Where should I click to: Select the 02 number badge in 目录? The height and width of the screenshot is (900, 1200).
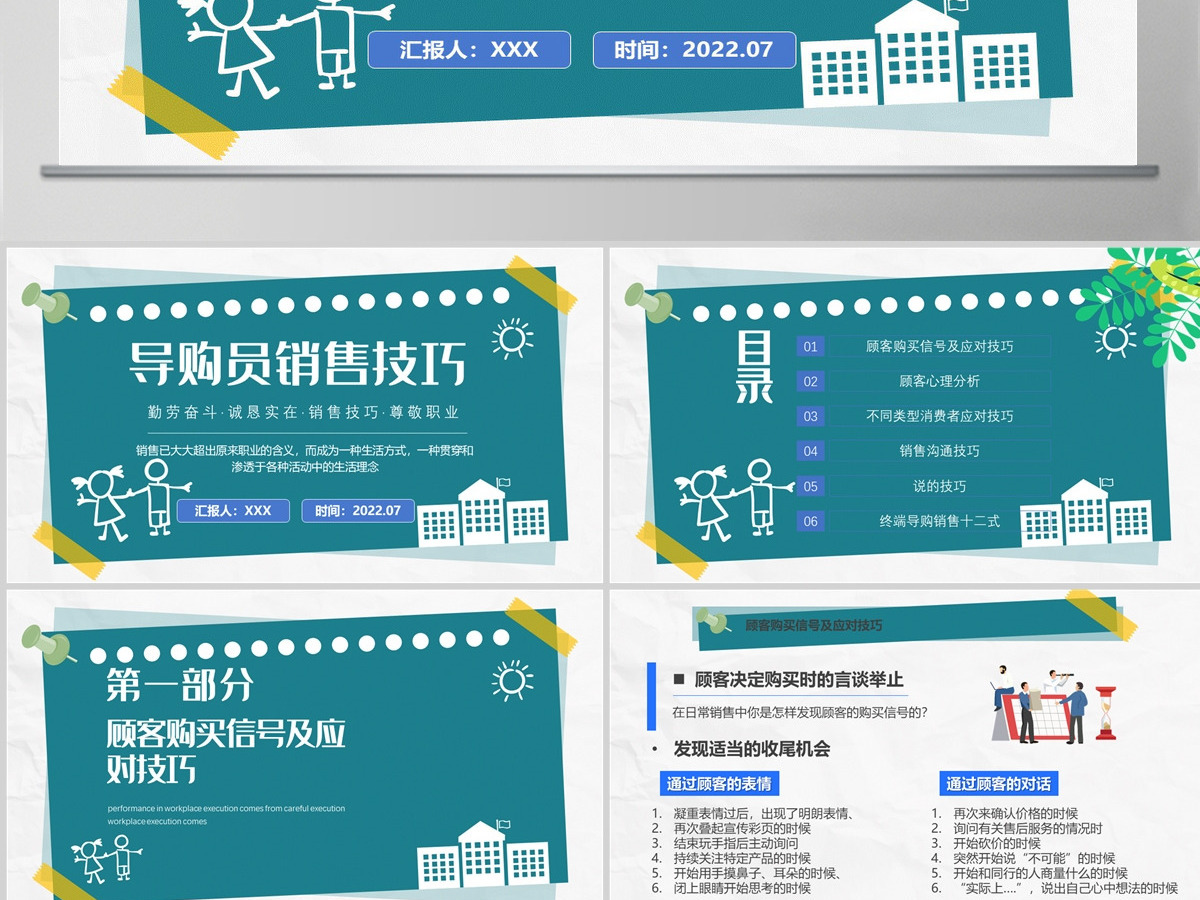click(x=811, y=381)
